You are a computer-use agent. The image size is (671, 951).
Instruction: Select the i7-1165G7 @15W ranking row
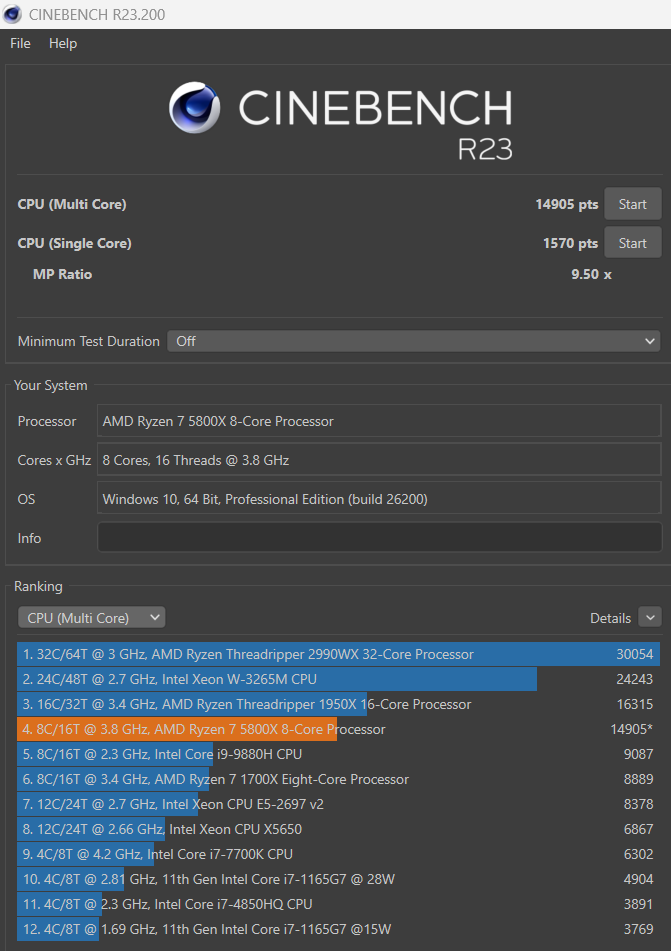(x=338, y=929)
